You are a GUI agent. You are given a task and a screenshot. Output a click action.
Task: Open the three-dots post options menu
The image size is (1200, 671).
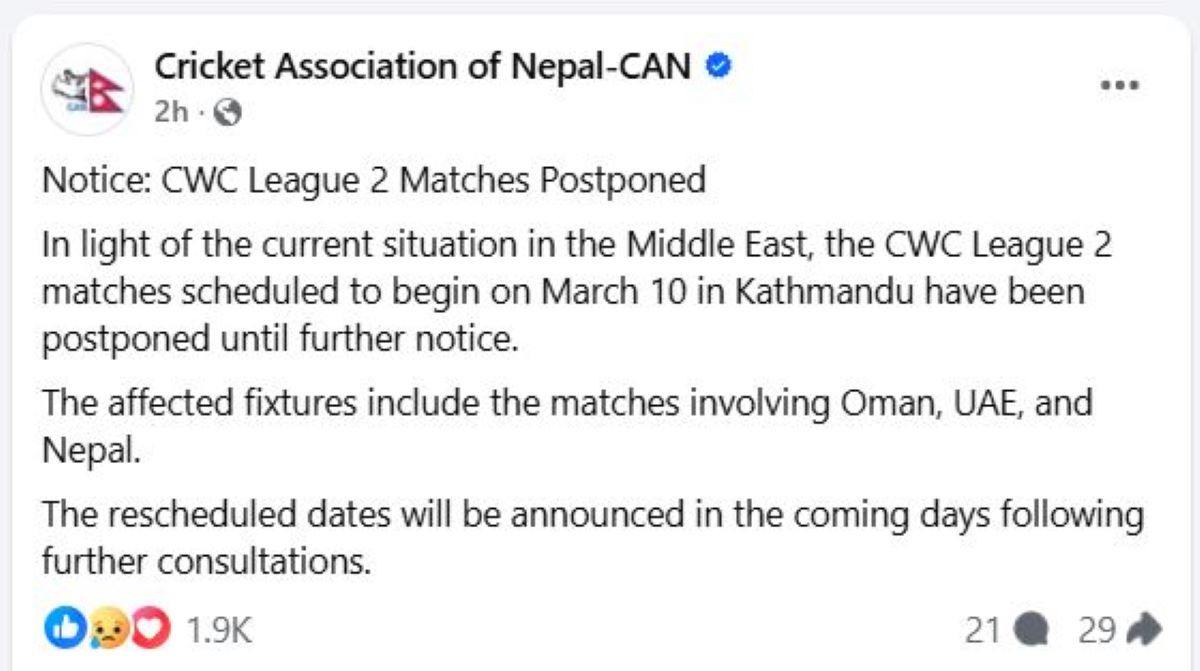[x=1120, y=85]
